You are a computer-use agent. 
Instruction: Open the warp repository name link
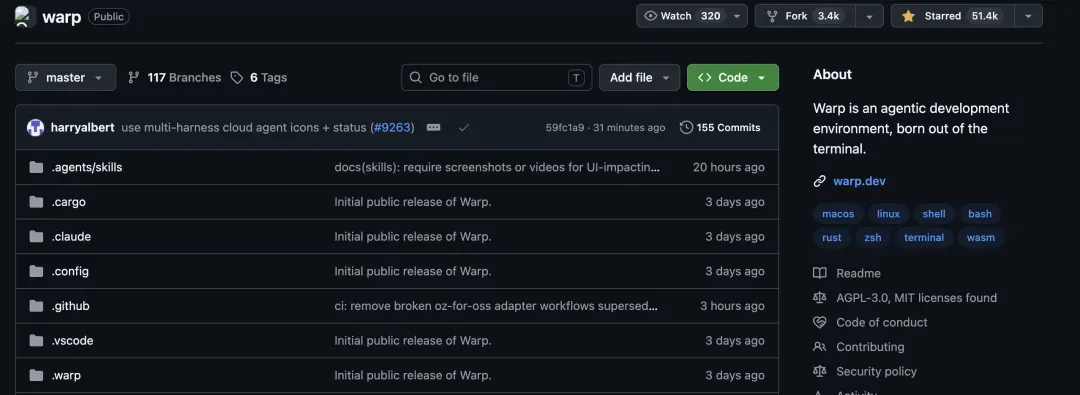[61, 17]
